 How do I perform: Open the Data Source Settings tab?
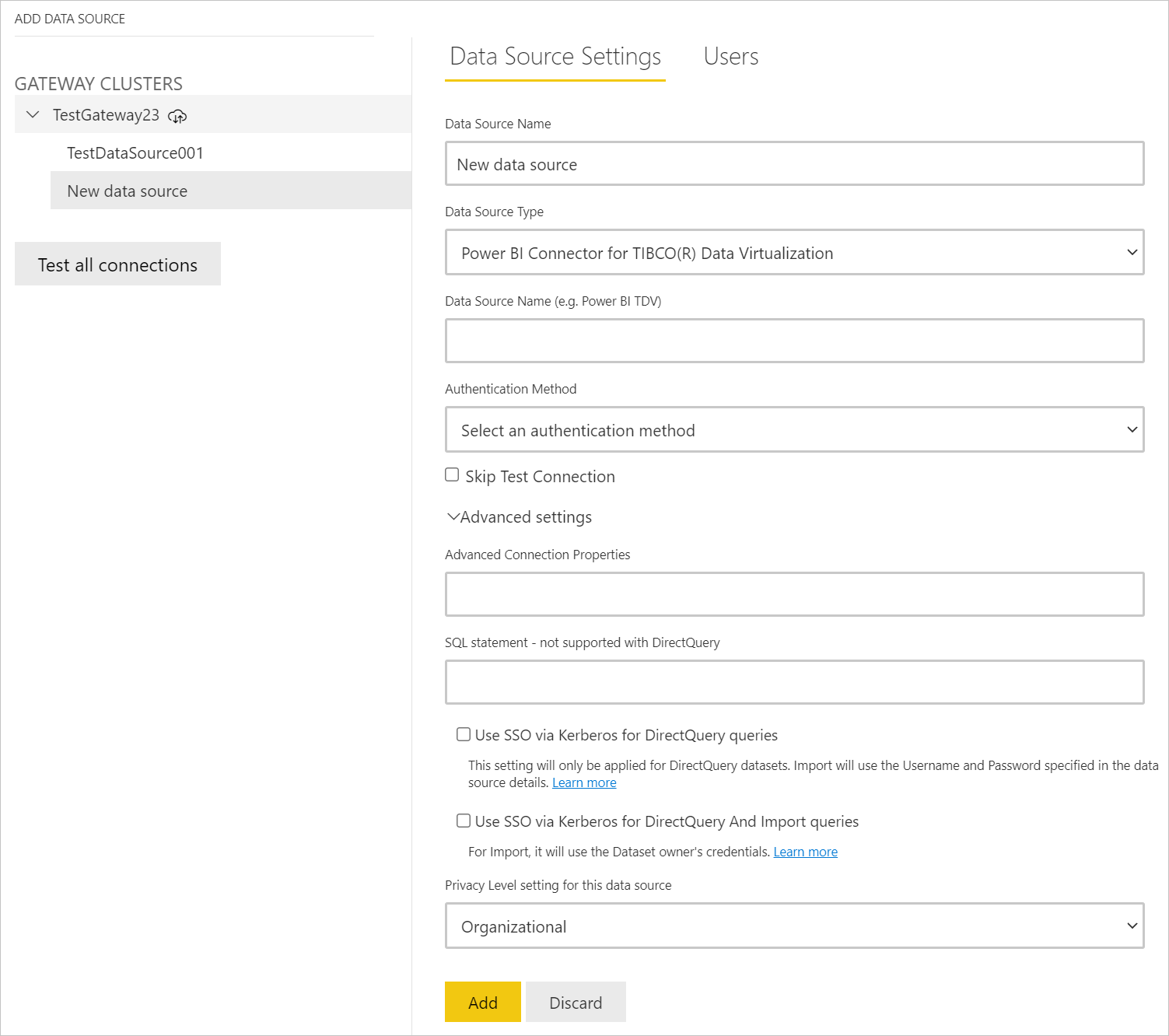pos(555,56)
